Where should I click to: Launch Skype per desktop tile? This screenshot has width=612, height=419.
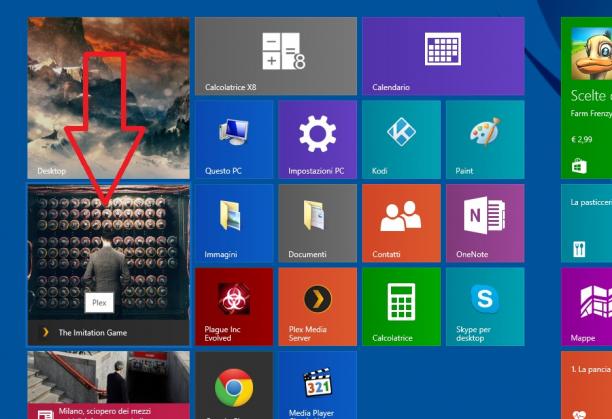(x=485, y=307)
